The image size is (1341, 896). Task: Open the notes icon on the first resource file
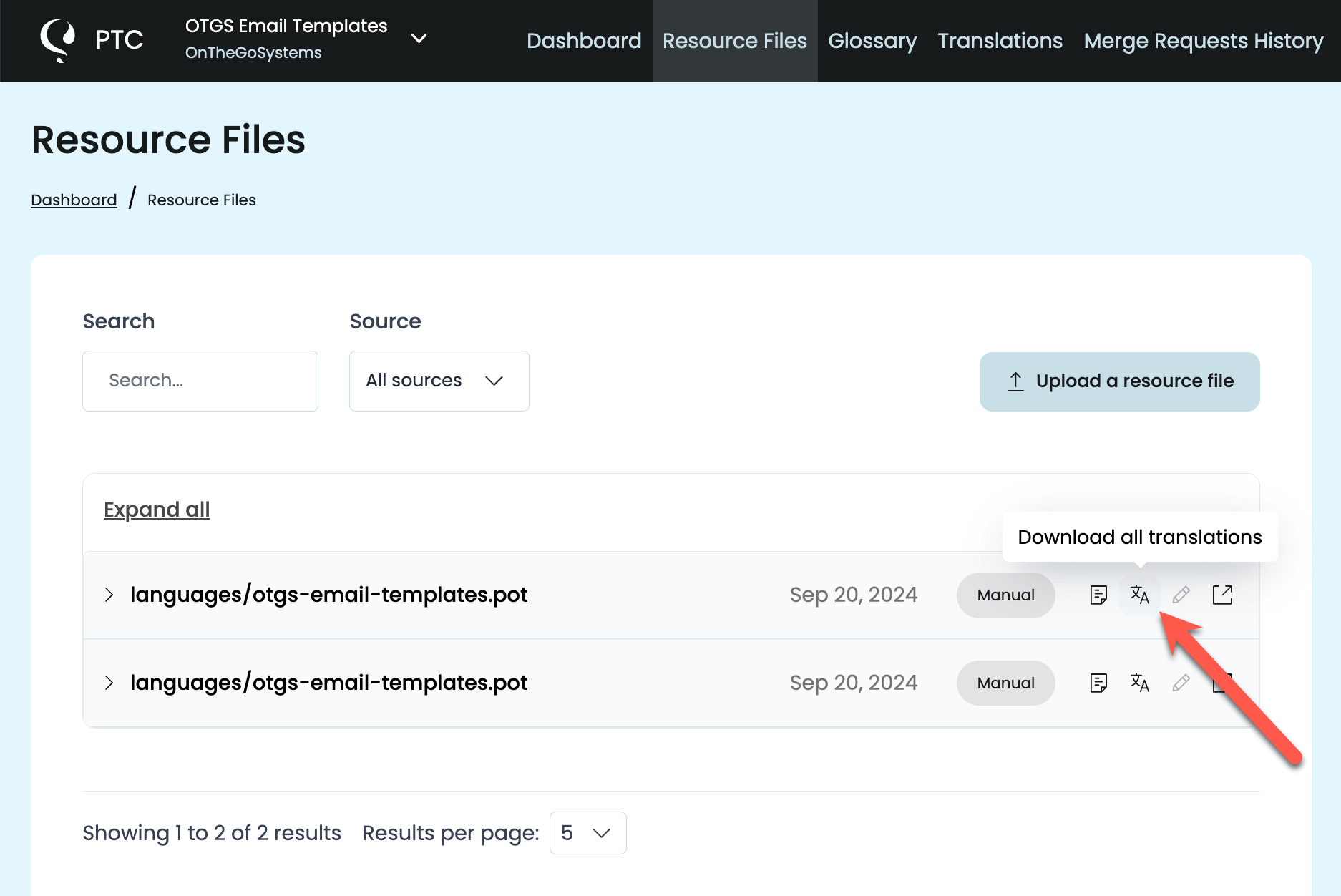[1098, 595]
